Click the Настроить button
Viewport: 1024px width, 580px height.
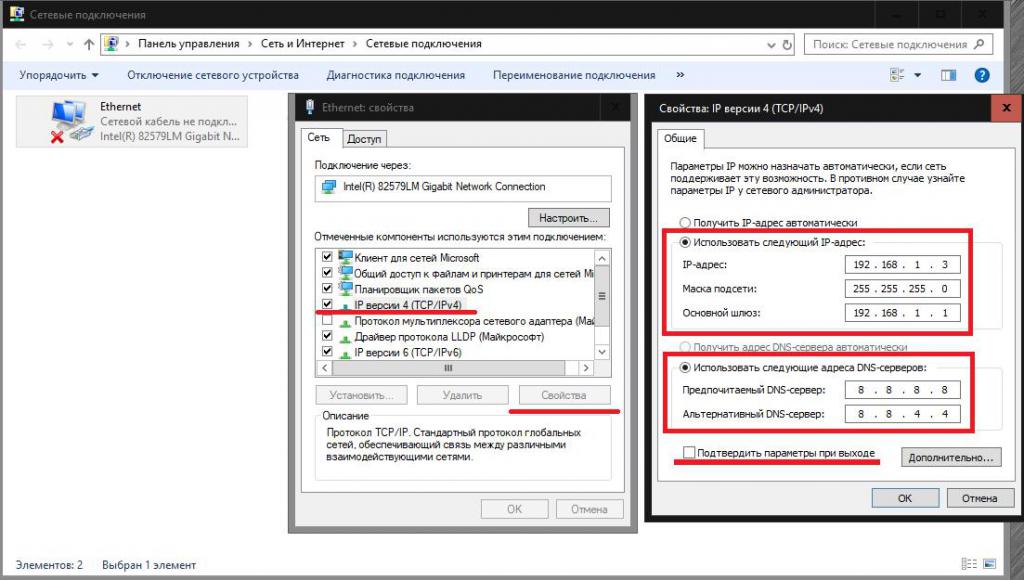pyautogui.click(x=568, y=218)
